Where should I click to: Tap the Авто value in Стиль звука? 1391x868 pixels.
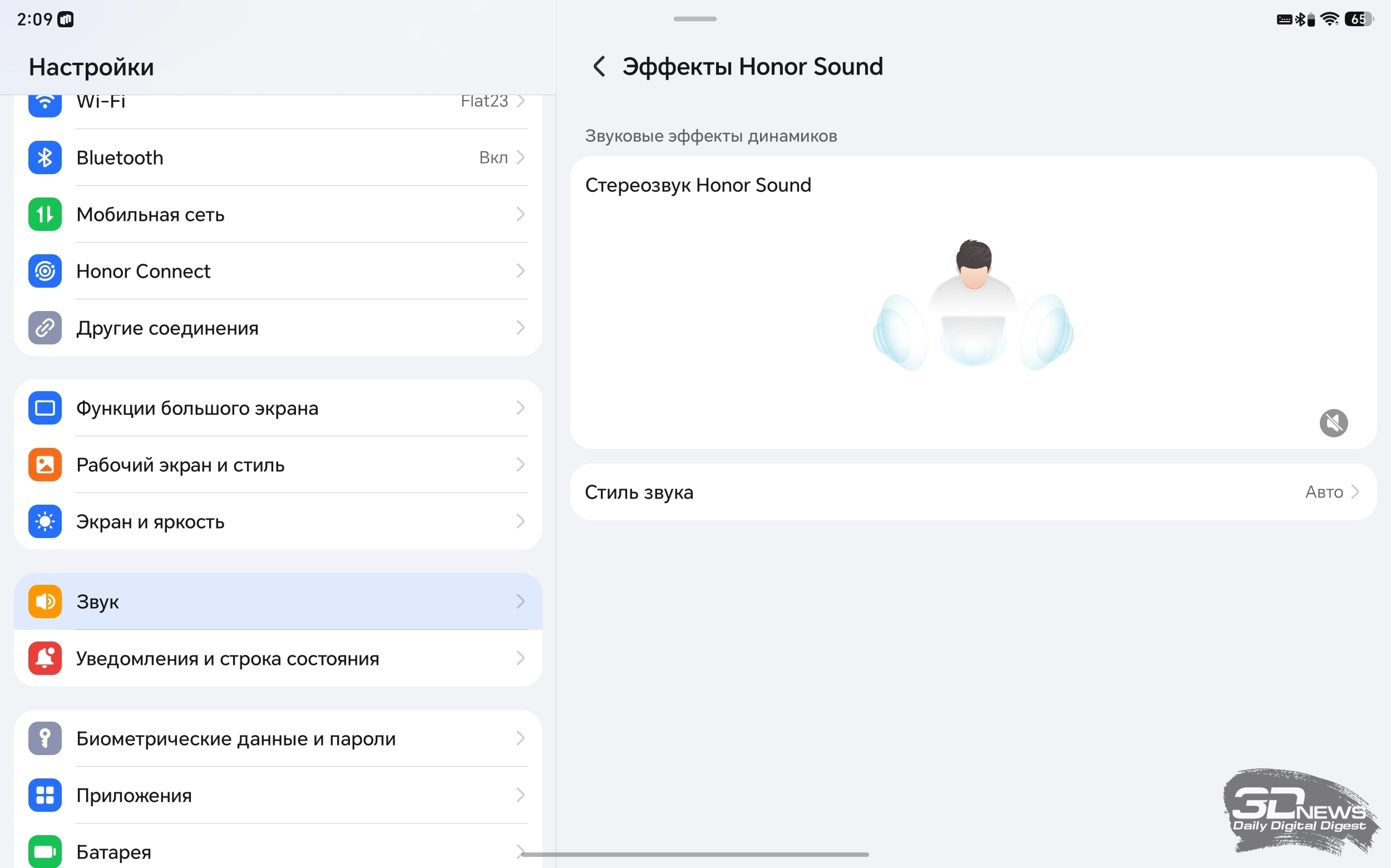click(1324, 492)
